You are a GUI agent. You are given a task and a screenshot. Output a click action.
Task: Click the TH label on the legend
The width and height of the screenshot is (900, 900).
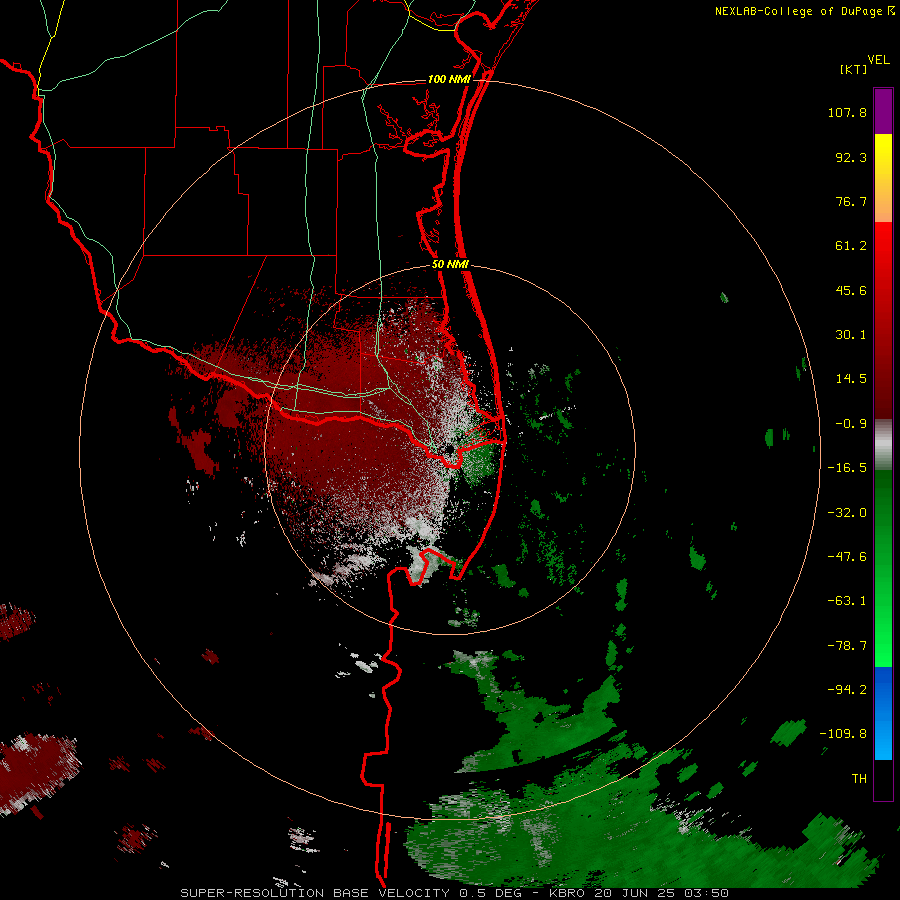point(859,779)
